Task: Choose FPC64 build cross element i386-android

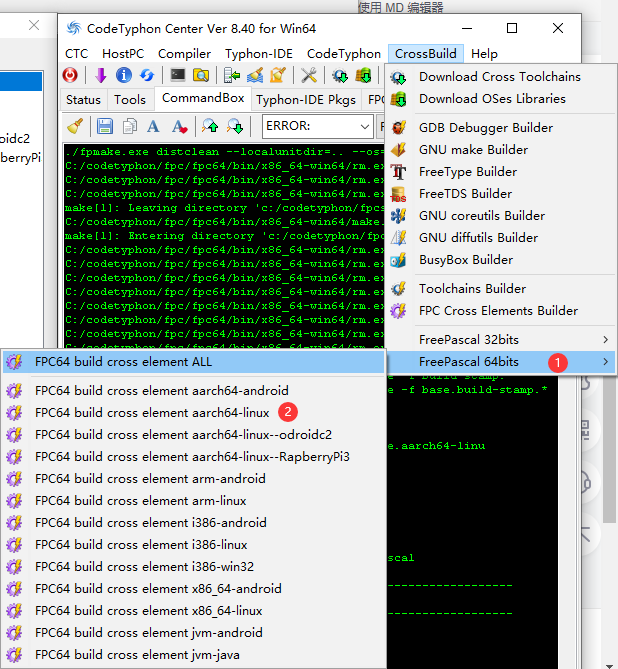Action: pyautogui.click(x=194, y=523)
